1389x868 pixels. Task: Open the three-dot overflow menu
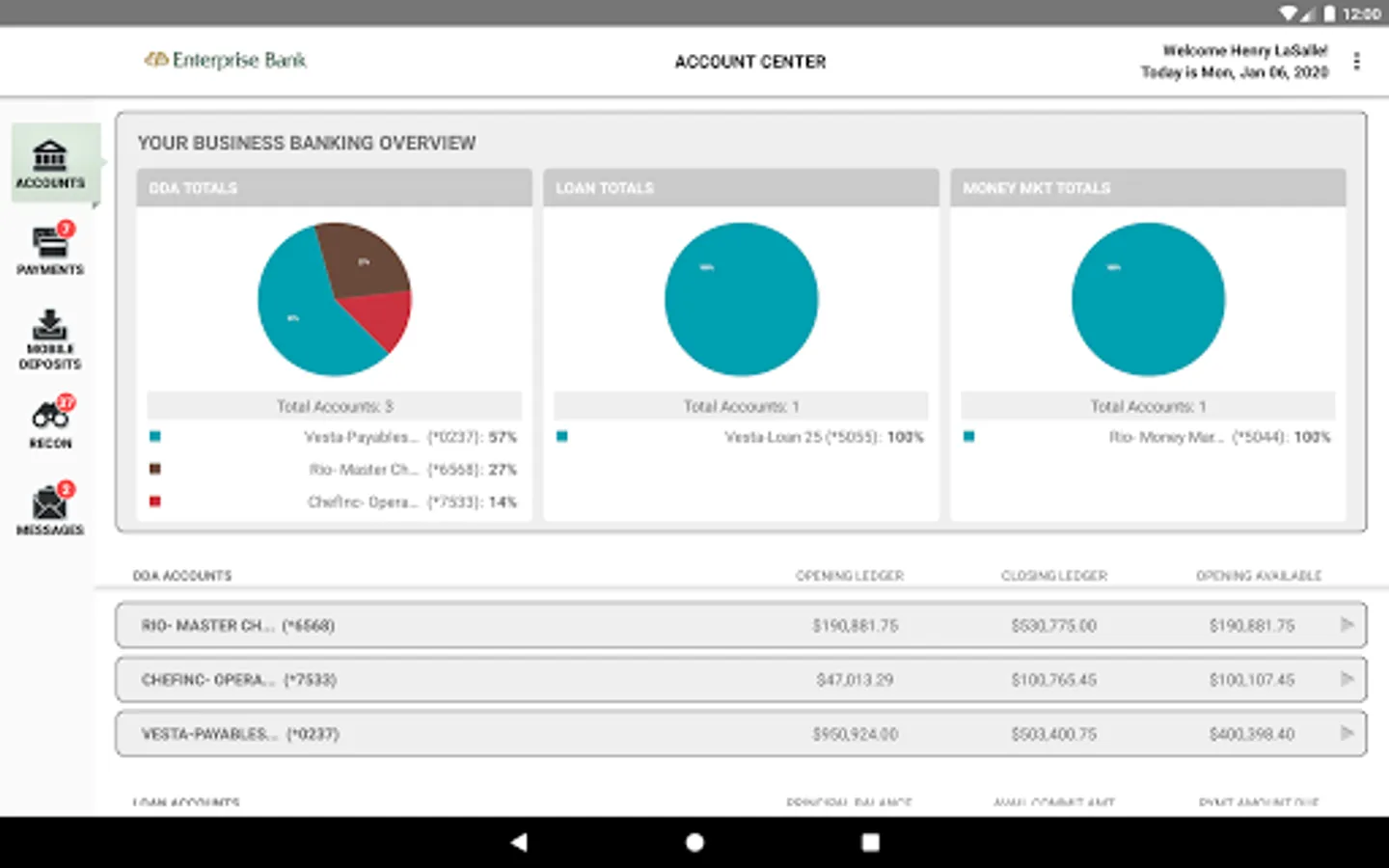coord(1356,62)
